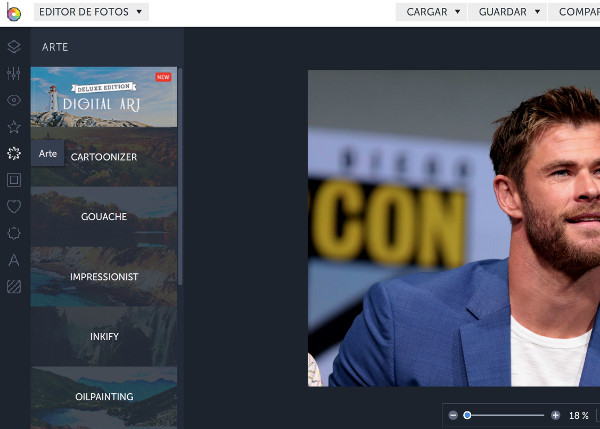Open the Cargar dropdown menu
Image resolution: width=600 pixels, height=429 pixels.
point(433,12)
